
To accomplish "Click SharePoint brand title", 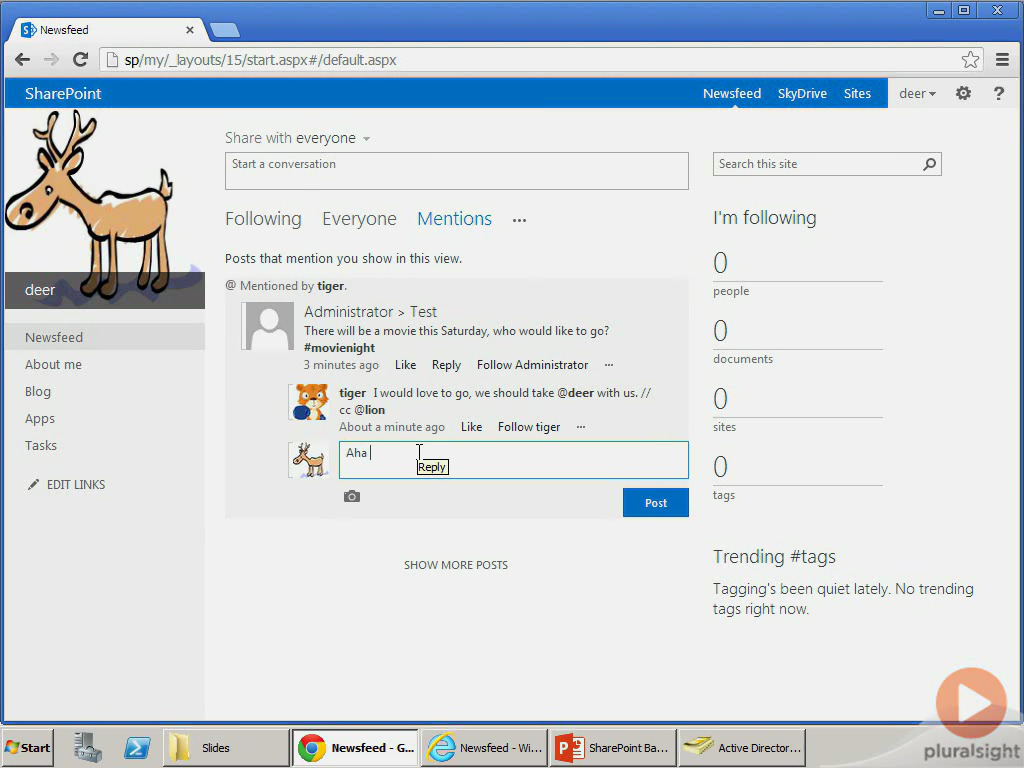I will [x=63, y=93].
